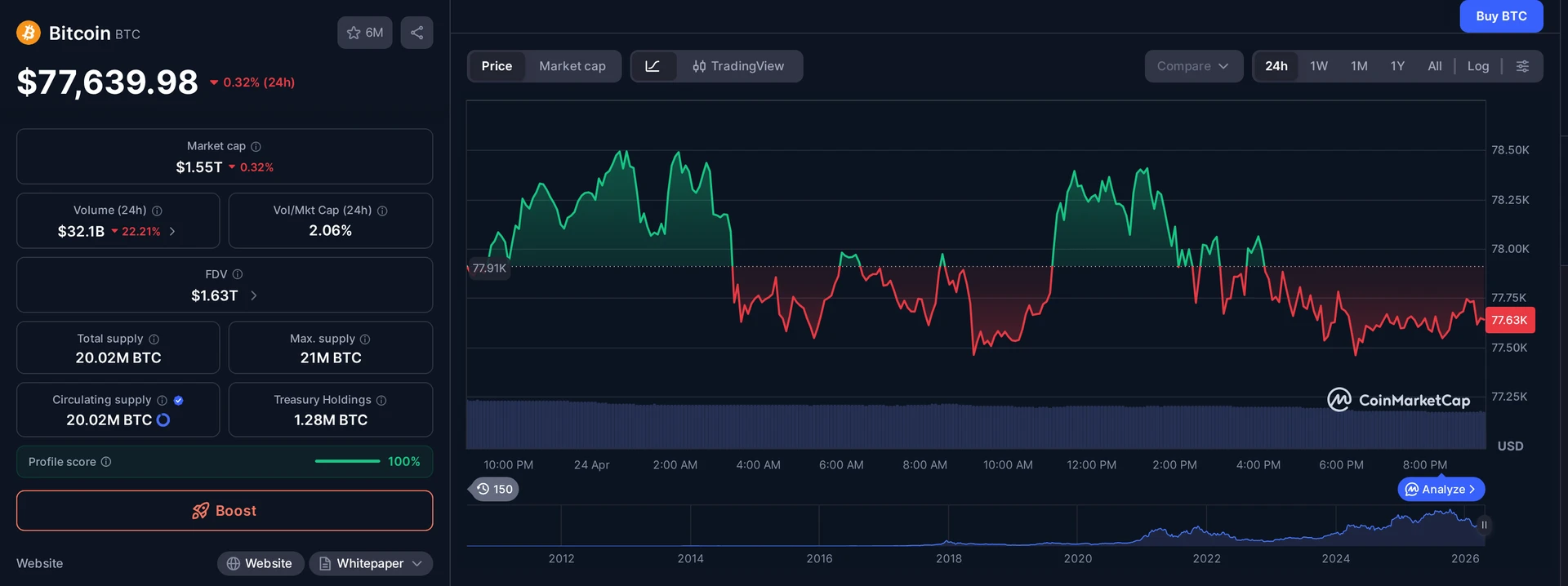Switch to Market cap tab

[572, 66]
